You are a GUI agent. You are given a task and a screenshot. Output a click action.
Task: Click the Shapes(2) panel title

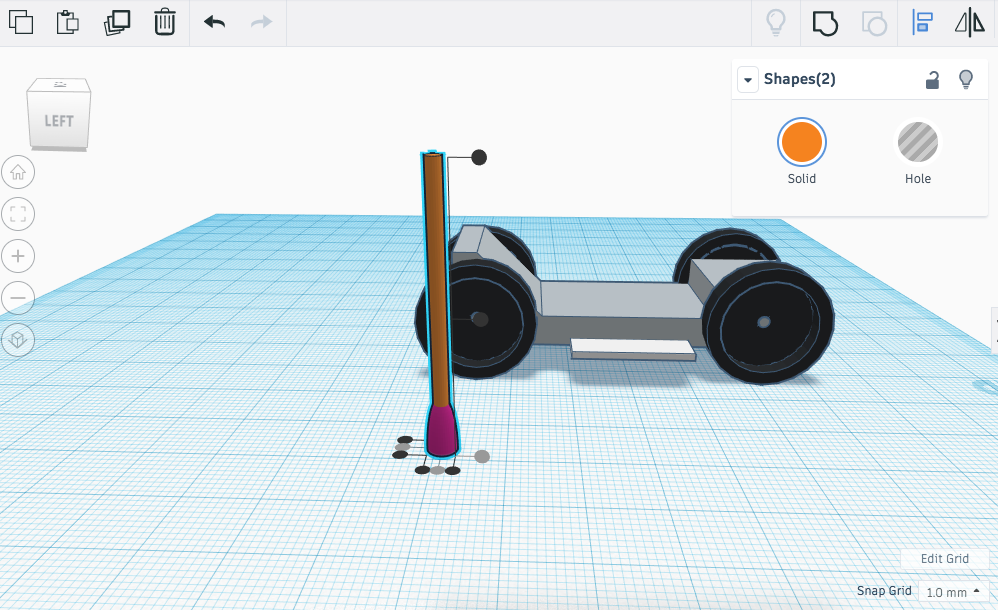coord(799,79)
